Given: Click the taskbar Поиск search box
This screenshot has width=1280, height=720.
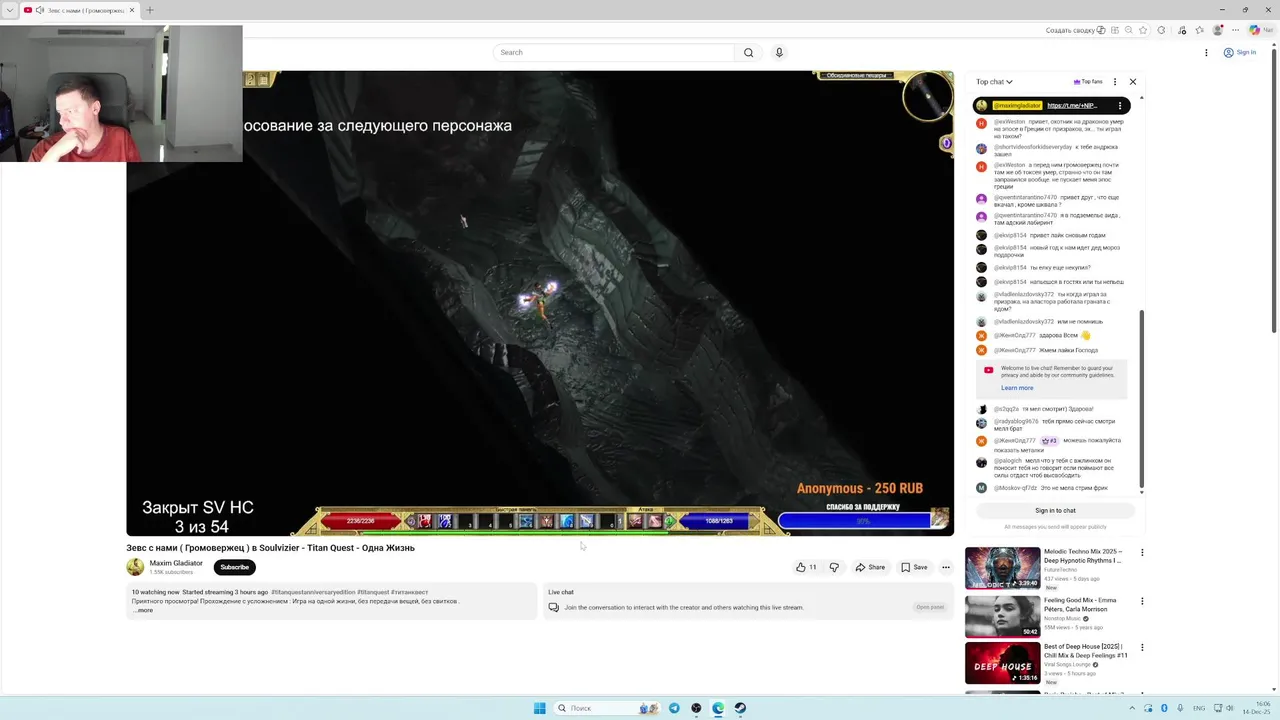Looking at the screenshot, I should [608, 708].
